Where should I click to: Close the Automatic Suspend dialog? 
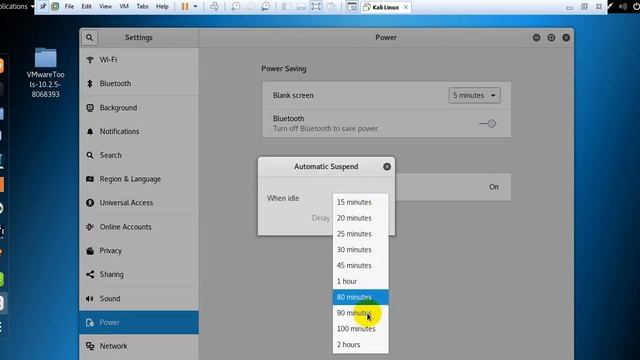[387, 167]
